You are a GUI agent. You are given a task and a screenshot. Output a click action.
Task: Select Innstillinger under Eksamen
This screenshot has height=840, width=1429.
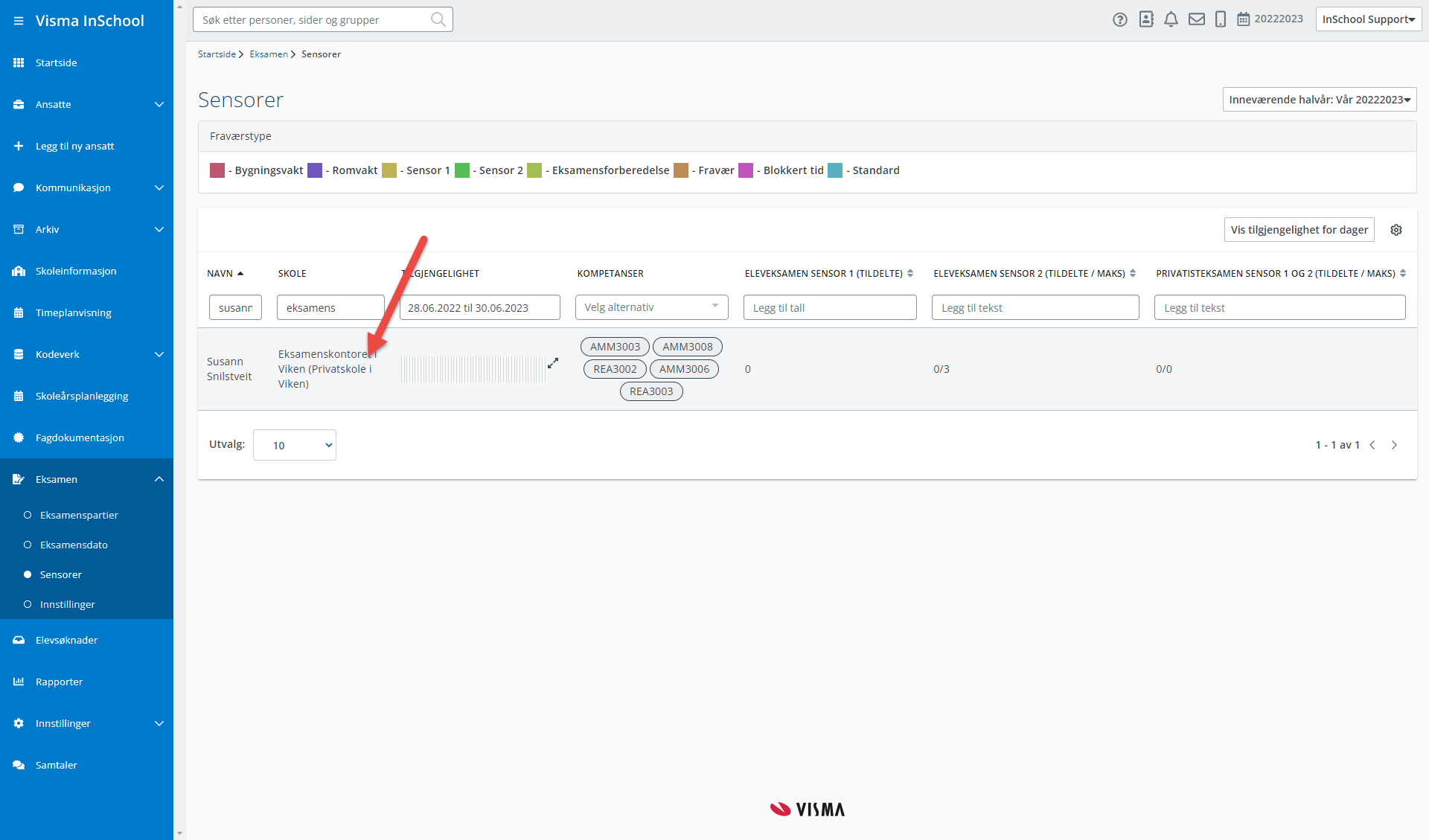(68, 604)
